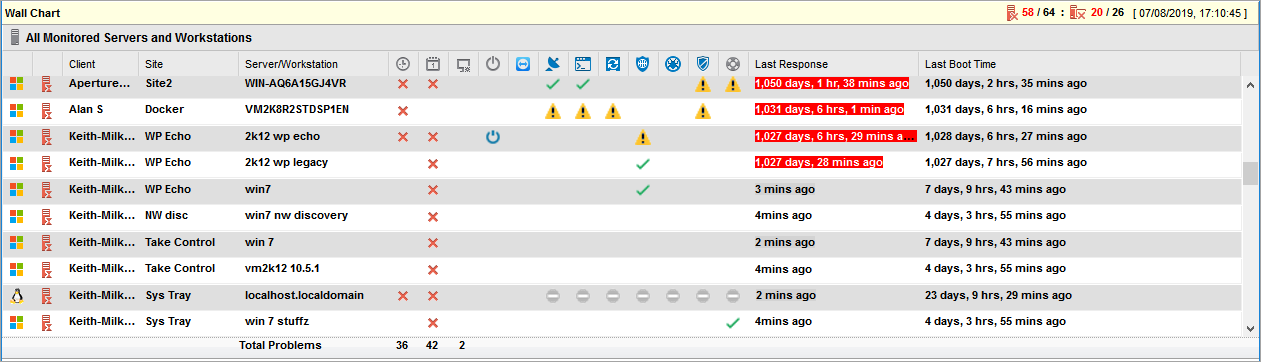Viewport: 1261px width, 362px height.
Task: Click the server icon beside All Monitored Servers
Action: tap(15, 38)
